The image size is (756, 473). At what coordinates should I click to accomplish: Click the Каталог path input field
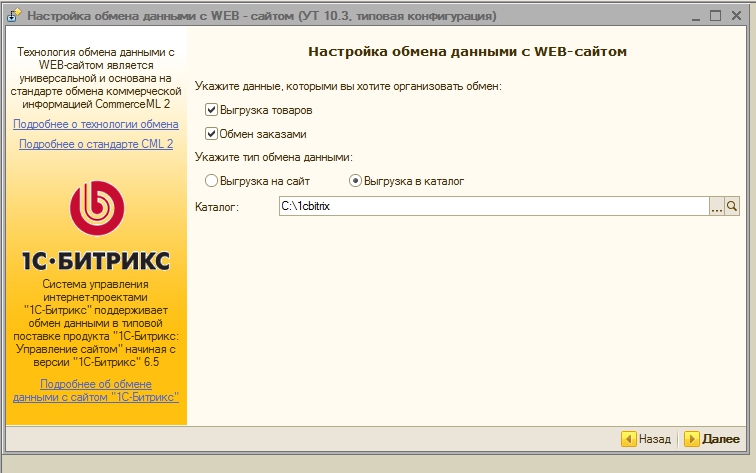click(494, 206)
